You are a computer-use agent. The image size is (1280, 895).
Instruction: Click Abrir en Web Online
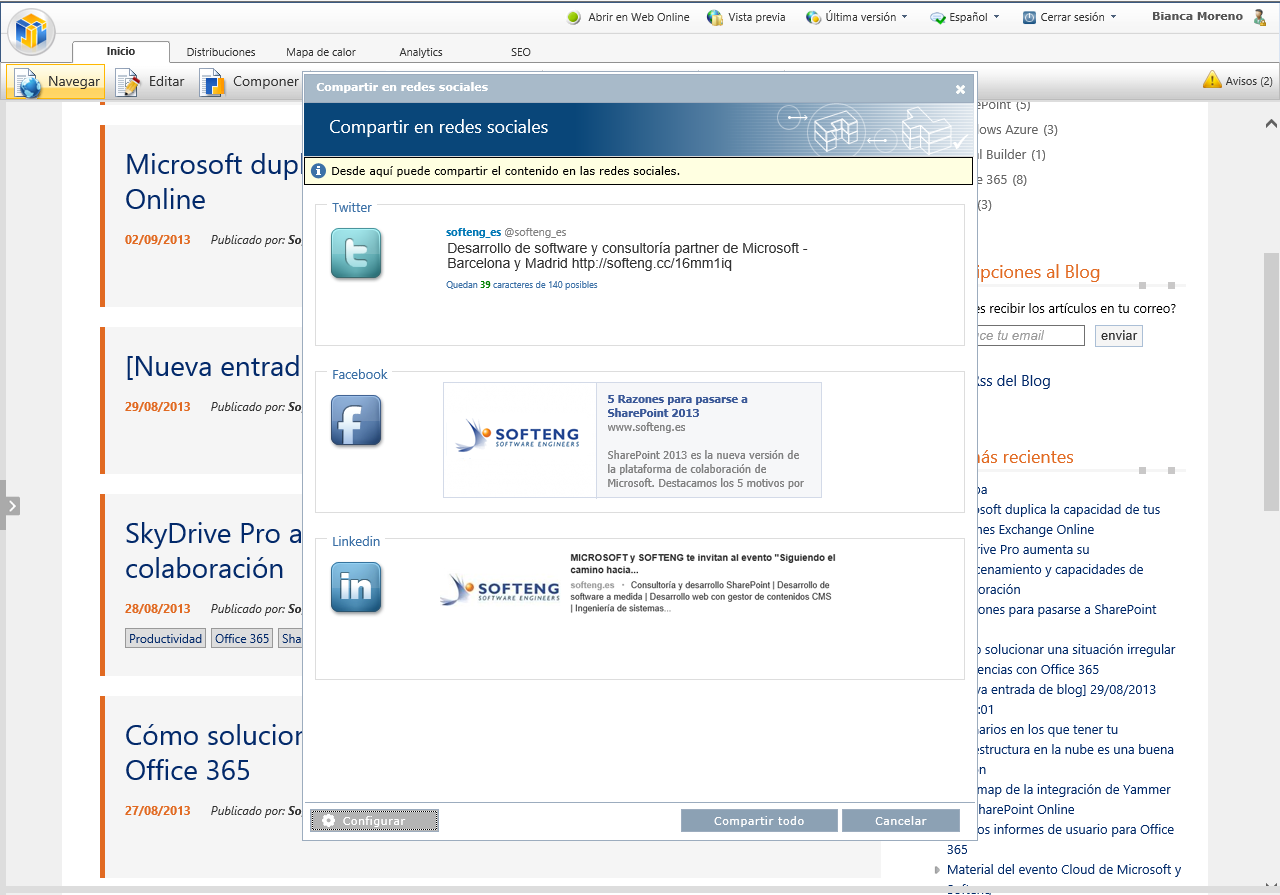pyautogui.click(x=628, y=17)
